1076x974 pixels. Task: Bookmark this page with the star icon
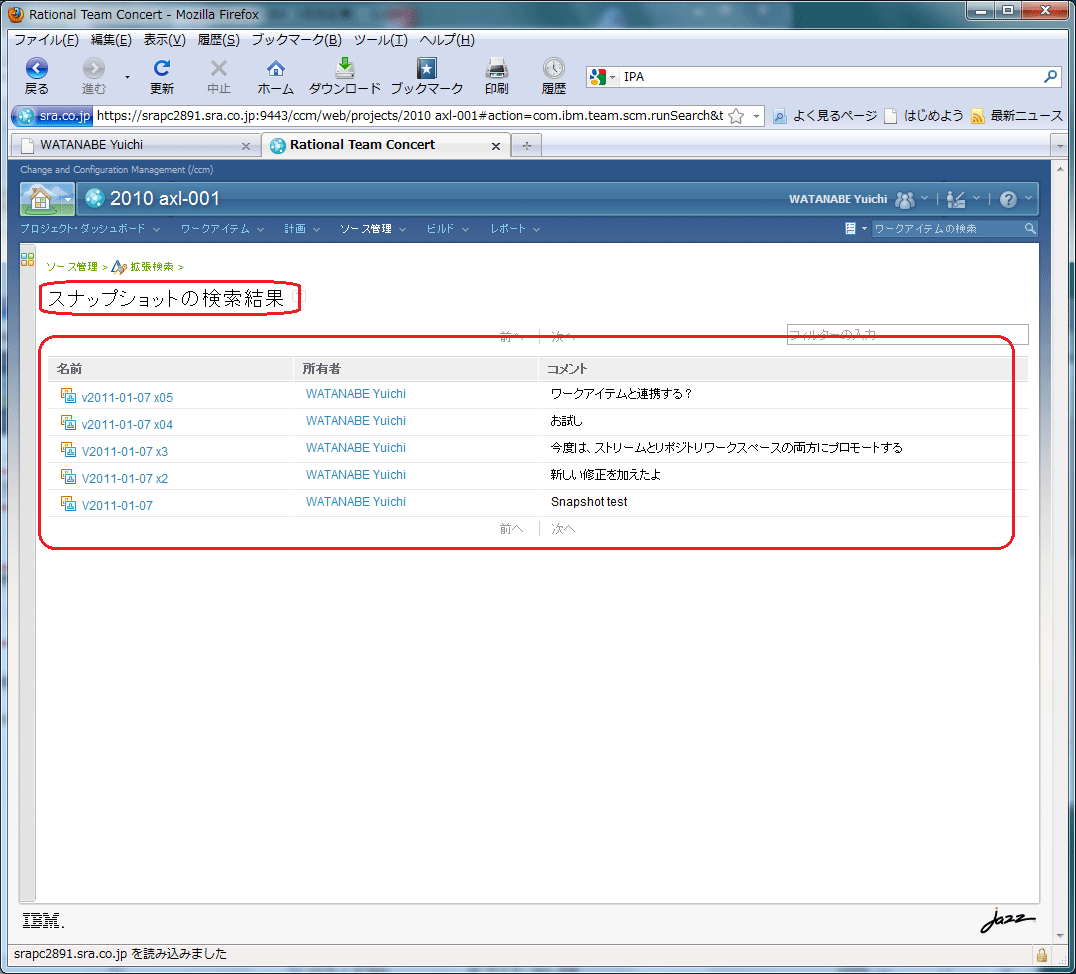(x=736, y=116)
